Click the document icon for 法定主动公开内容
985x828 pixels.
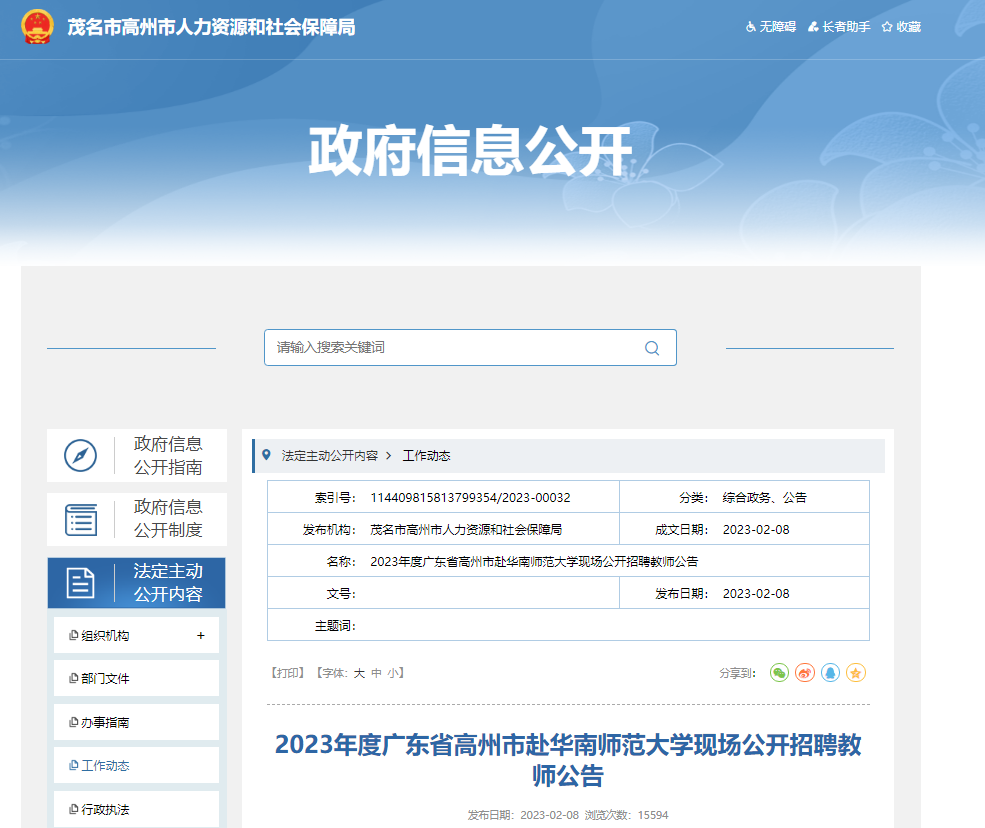tap(80, 583)
